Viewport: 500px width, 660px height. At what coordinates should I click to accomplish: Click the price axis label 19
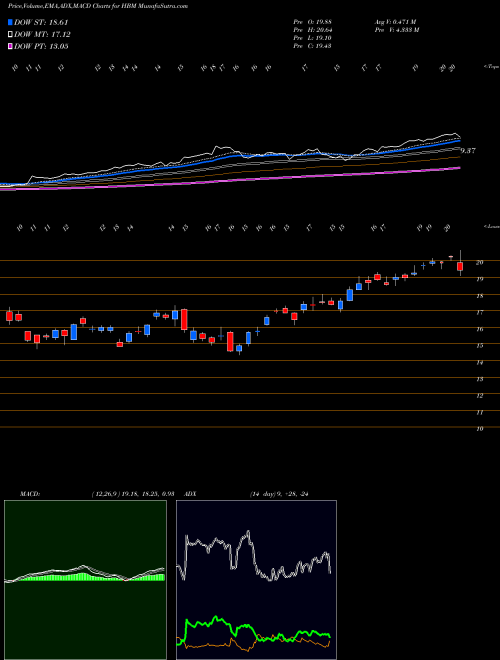point(479,279)
